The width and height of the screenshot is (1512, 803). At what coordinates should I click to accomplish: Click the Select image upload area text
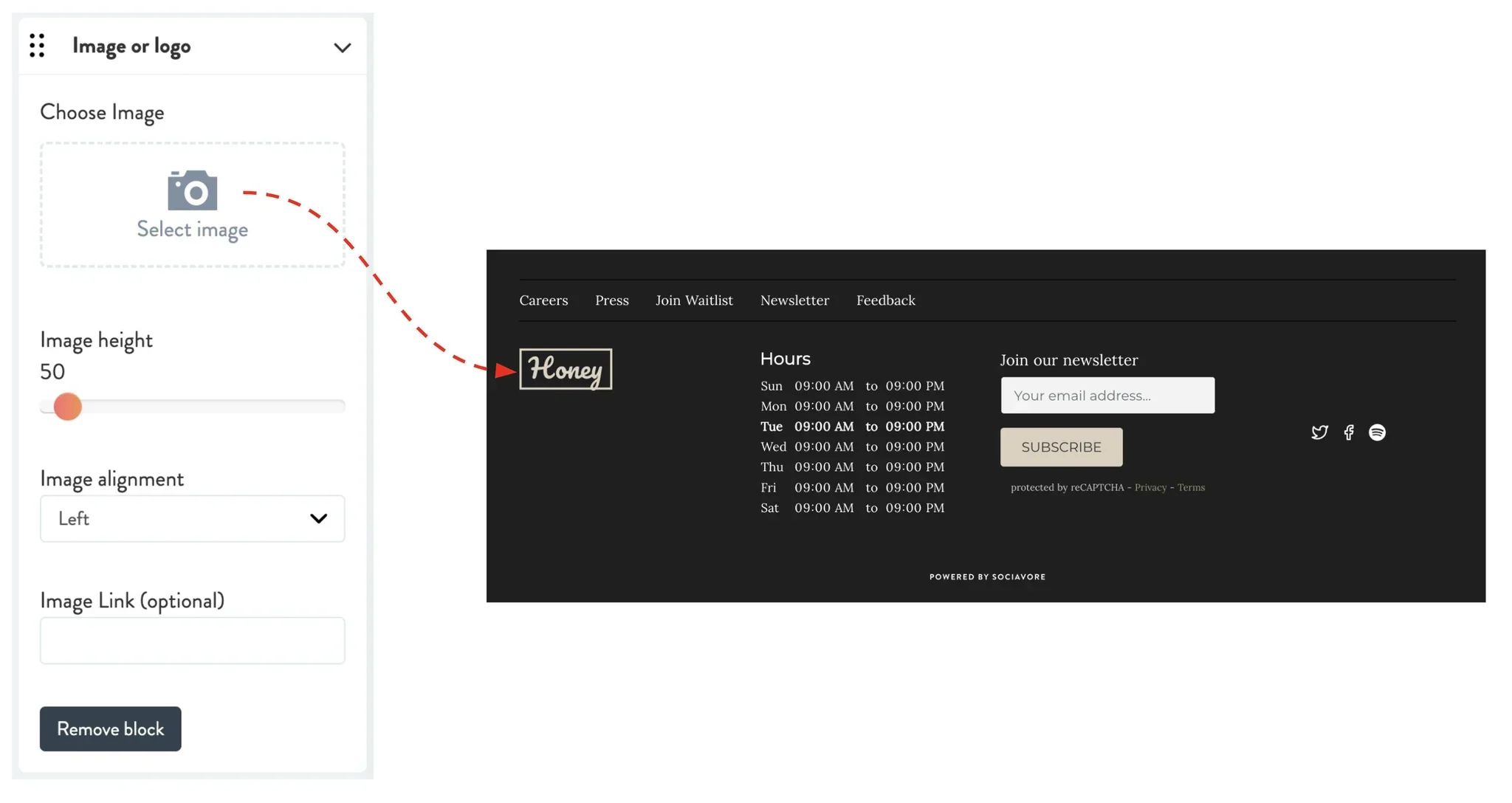click(193, 230)
